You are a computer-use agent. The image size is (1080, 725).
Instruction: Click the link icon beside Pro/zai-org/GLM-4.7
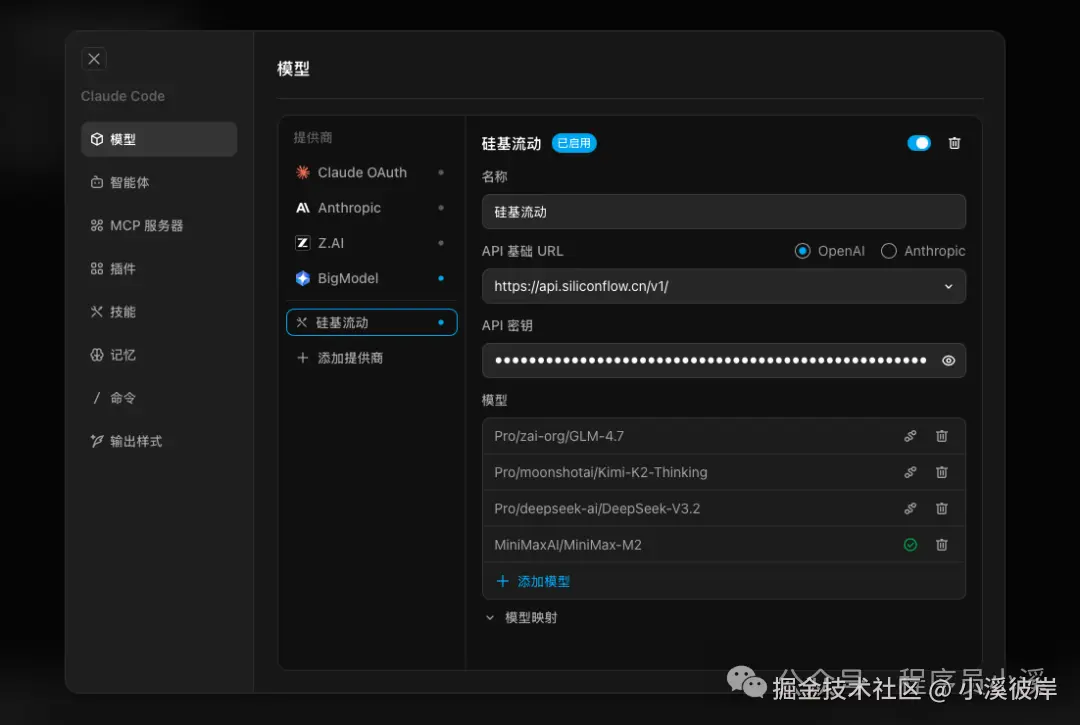tap(910, 435)
